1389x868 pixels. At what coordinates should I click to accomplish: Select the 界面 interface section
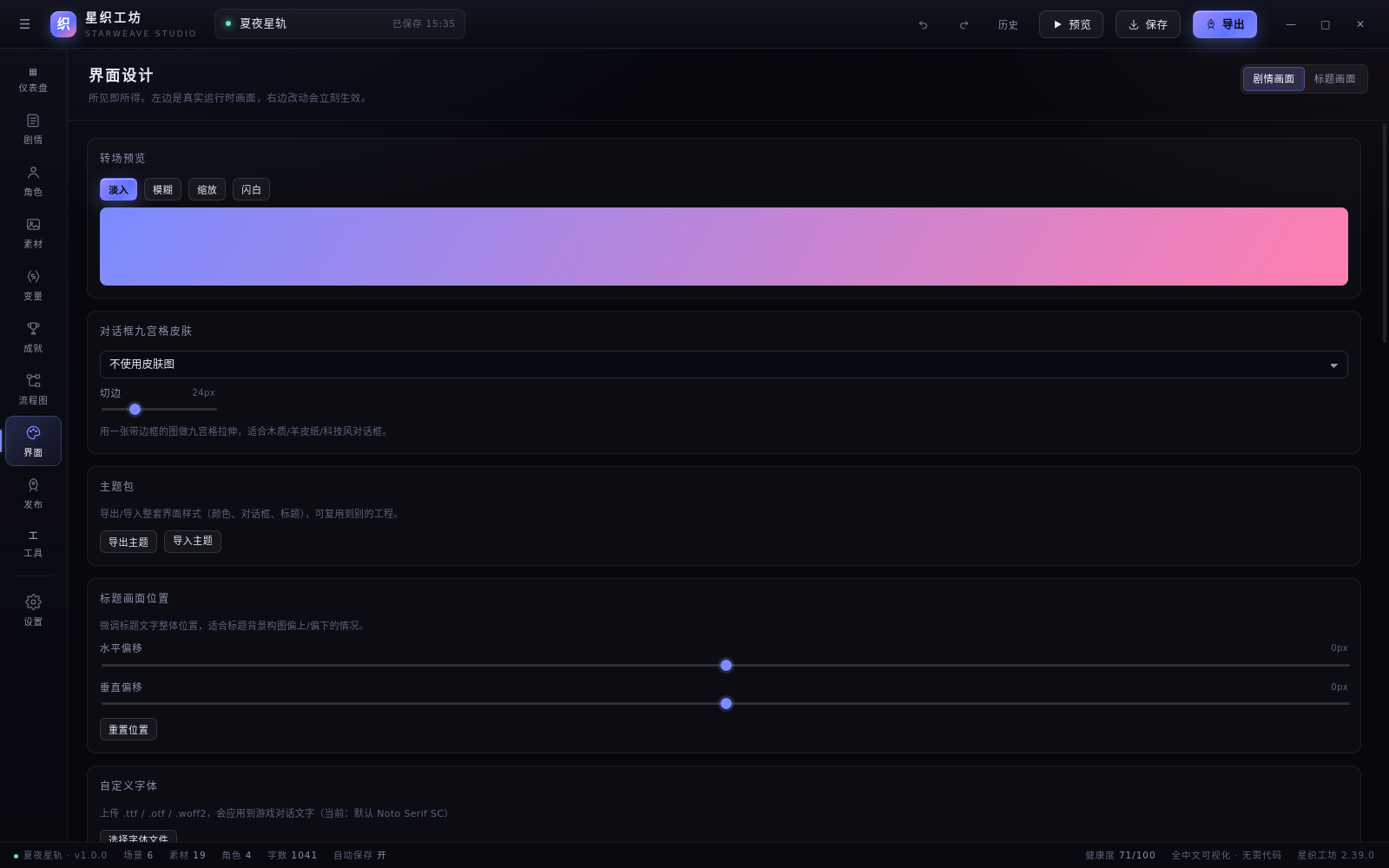tap(33, 441)
